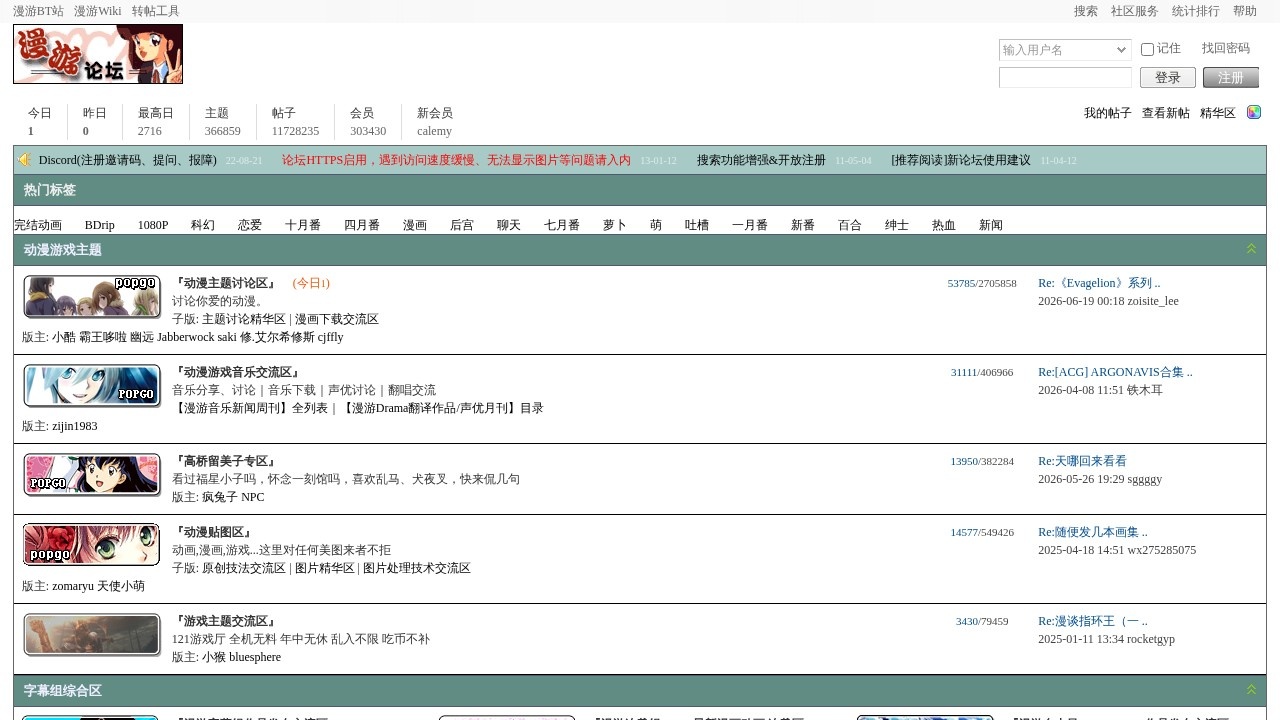The width and height of the screenshot is (1280, 720).
Task: Open 精华区 link
Action: (x=1218, y=113)
